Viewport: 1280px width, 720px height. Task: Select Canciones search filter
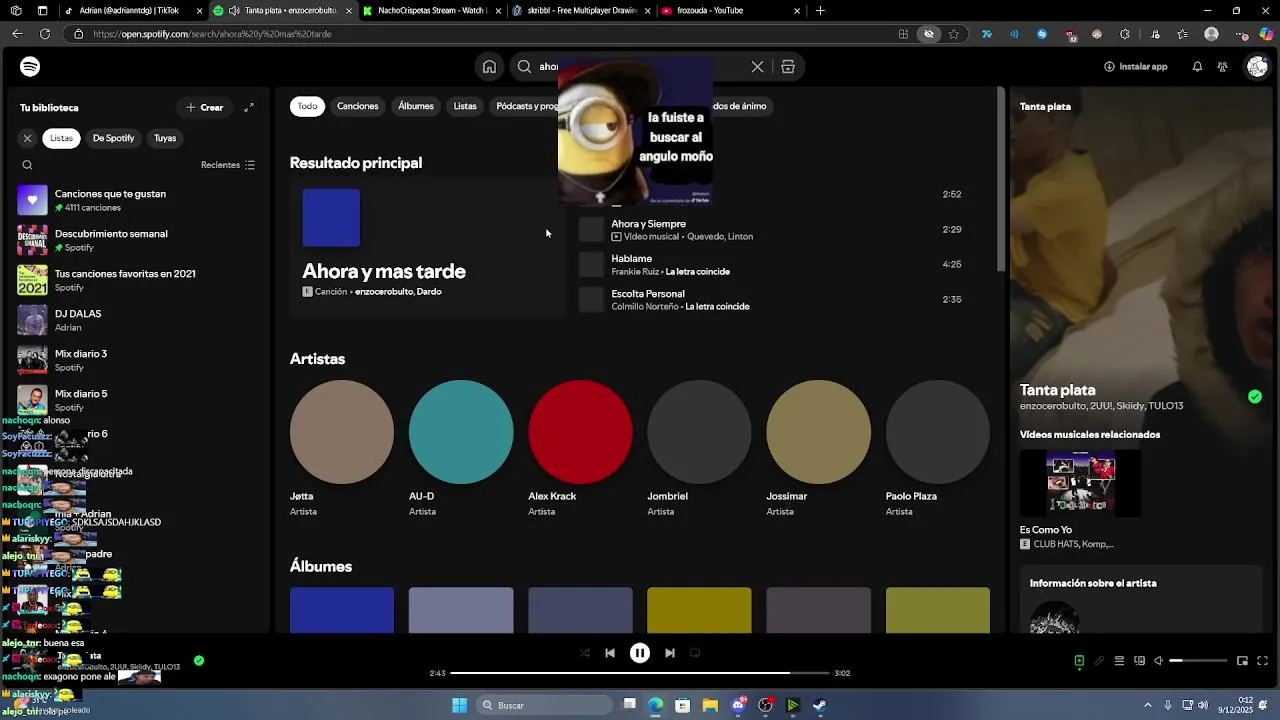pyautogui.click(x=357, y=106)
